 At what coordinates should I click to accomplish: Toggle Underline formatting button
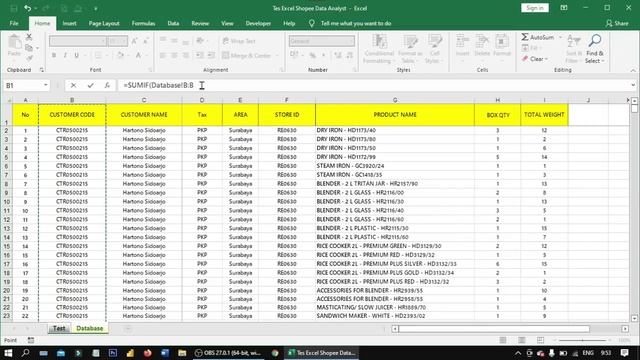pyautogui.click(x=76, y=55)
